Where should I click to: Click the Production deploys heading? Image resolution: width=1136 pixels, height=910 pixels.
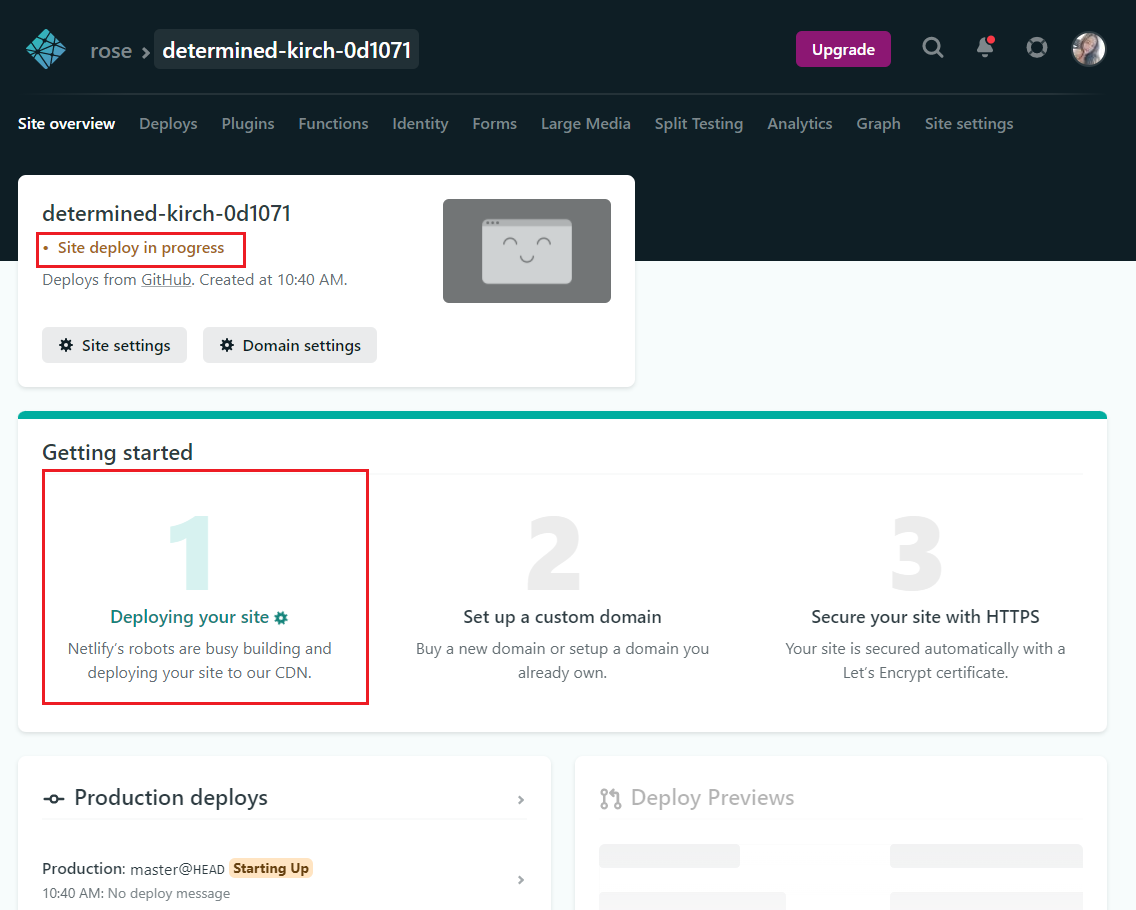tap(171, 798)
